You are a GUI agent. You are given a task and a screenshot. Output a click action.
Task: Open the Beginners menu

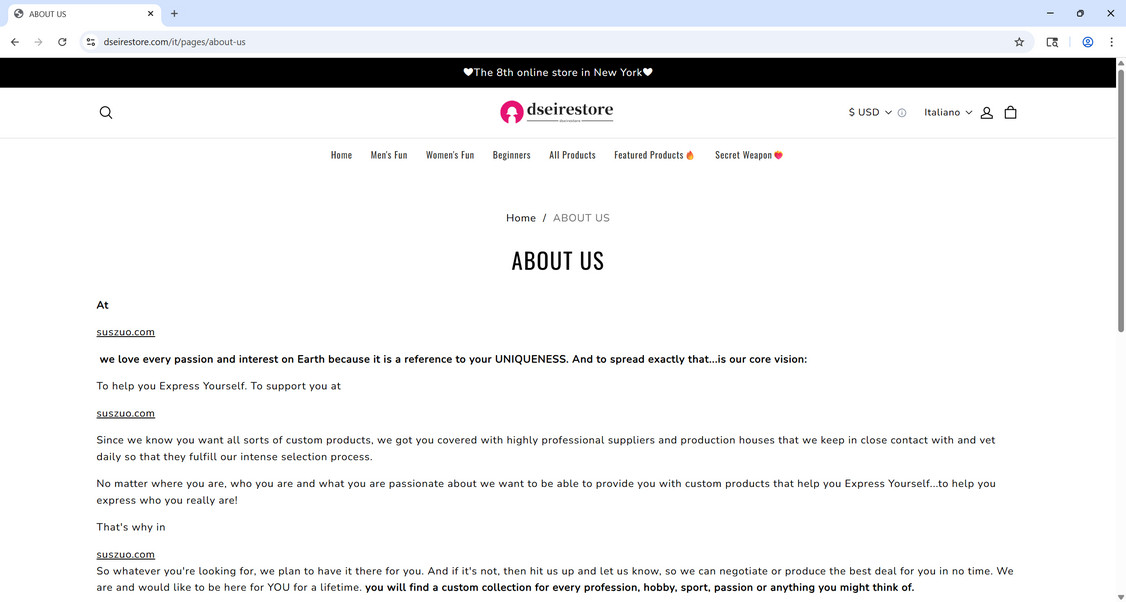[x=511, y=154]
